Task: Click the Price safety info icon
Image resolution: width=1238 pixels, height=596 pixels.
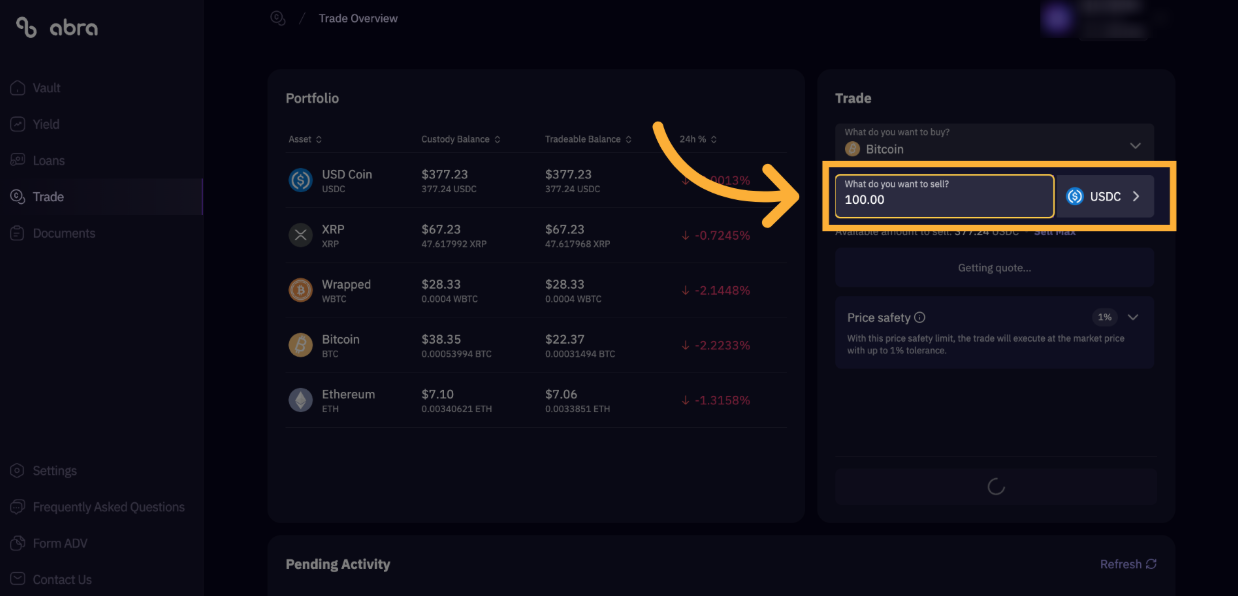Action: [x=919, y=317]
